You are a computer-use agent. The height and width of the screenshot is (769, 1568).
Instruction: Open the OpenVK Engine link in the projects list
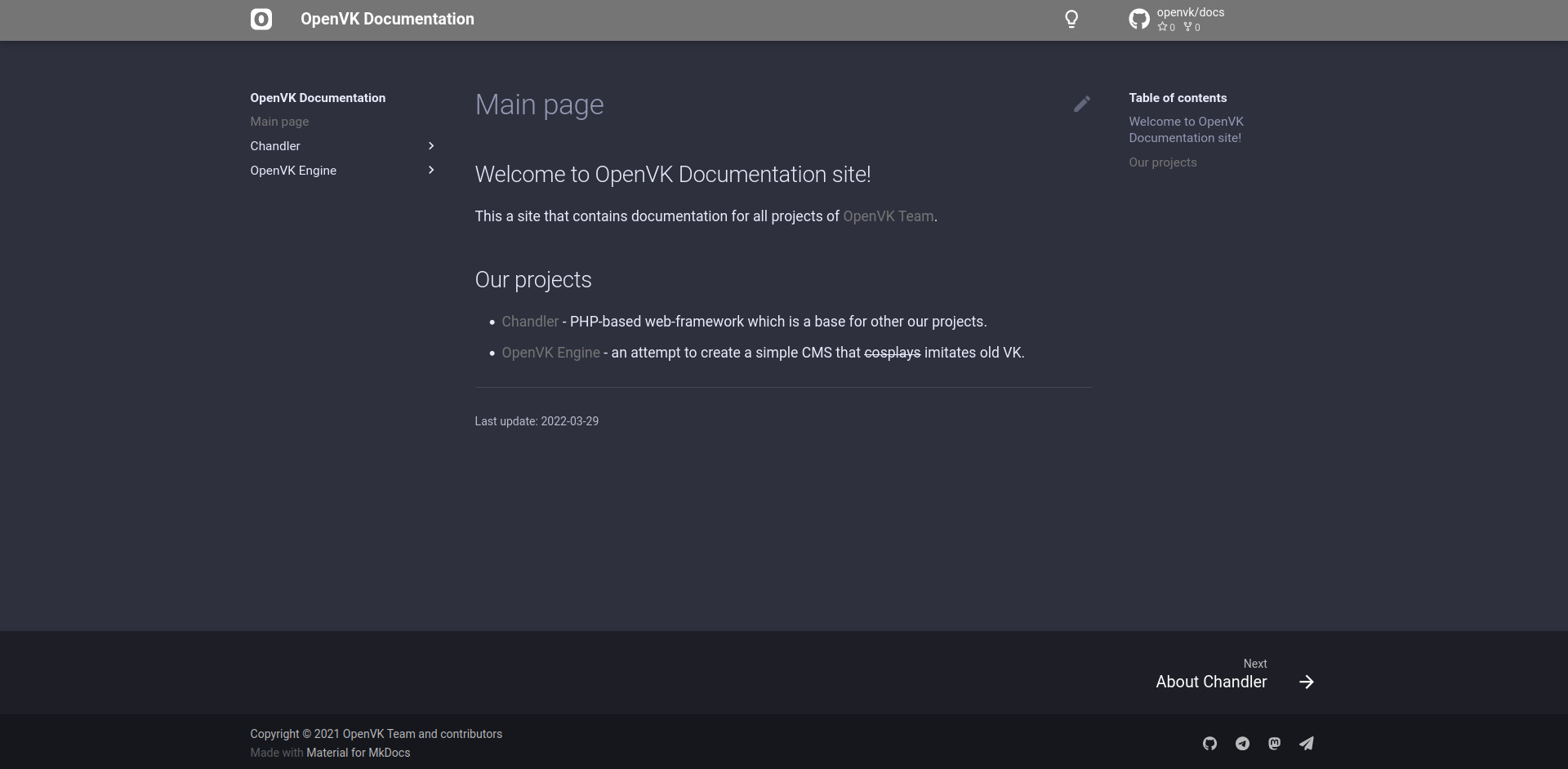(x=550, y=353)
